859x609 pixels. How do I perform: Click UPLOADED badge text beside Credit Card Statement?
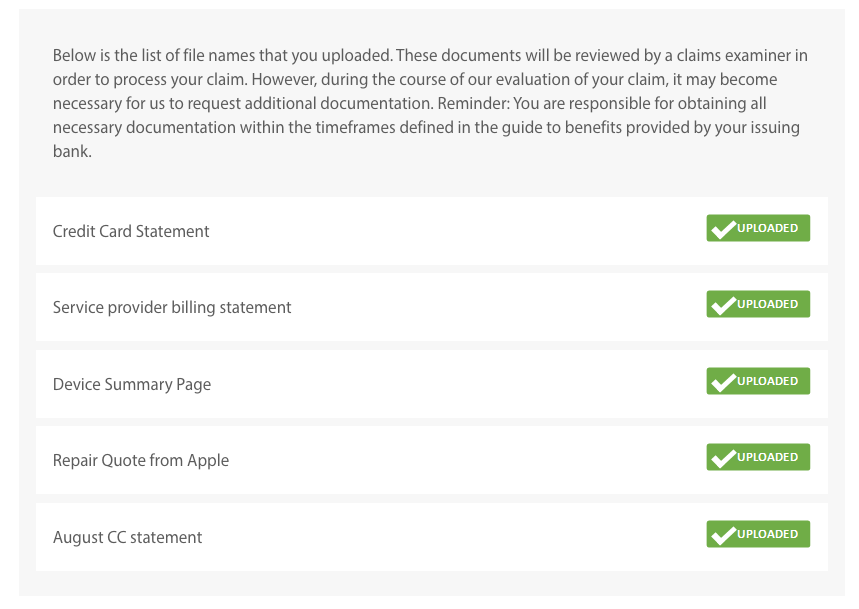tap(768, 228)
